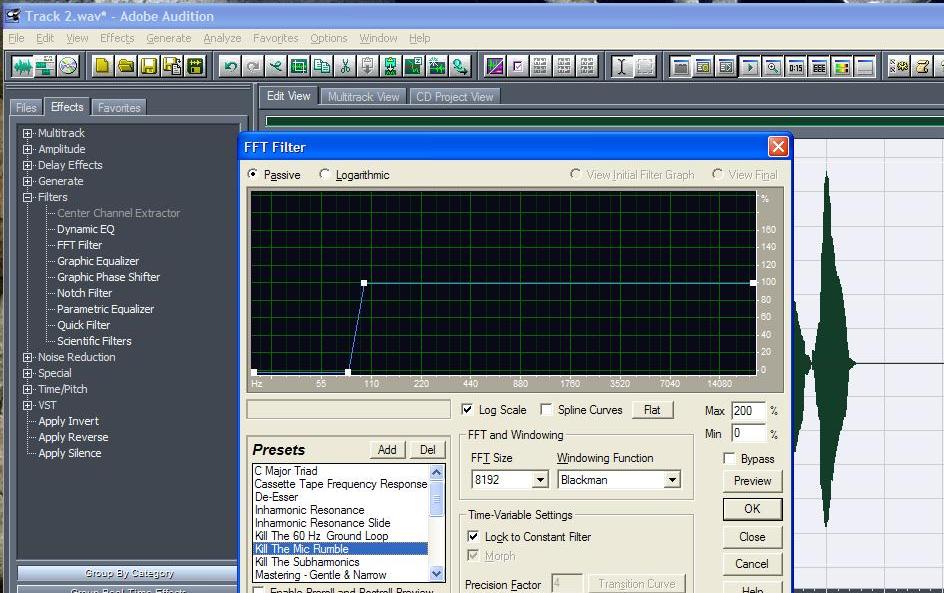
Task: Click the Cut scissors icon
Action: point(345,66)
